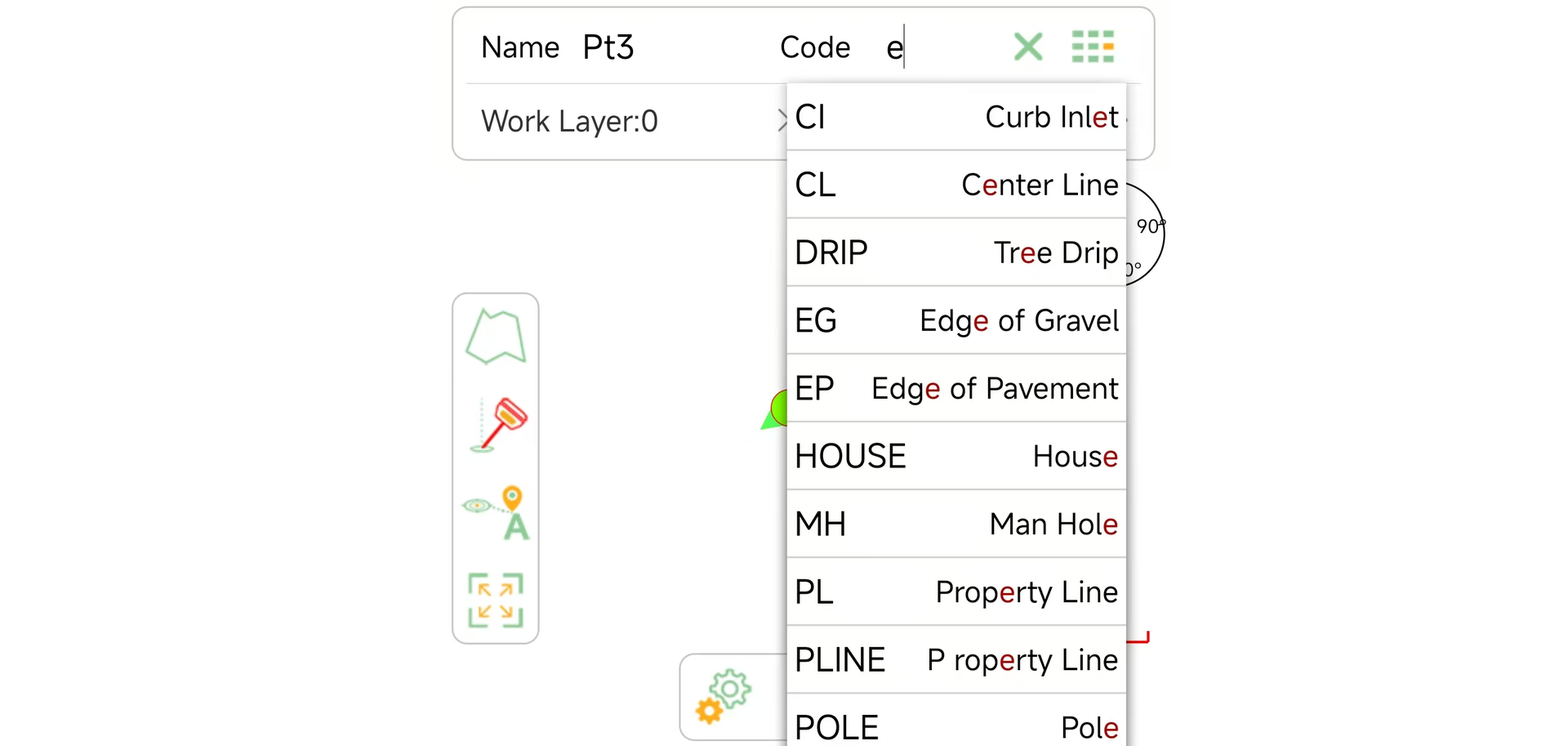
Task: Select the polygon area tool icon
Action: [x=496, y=337]
